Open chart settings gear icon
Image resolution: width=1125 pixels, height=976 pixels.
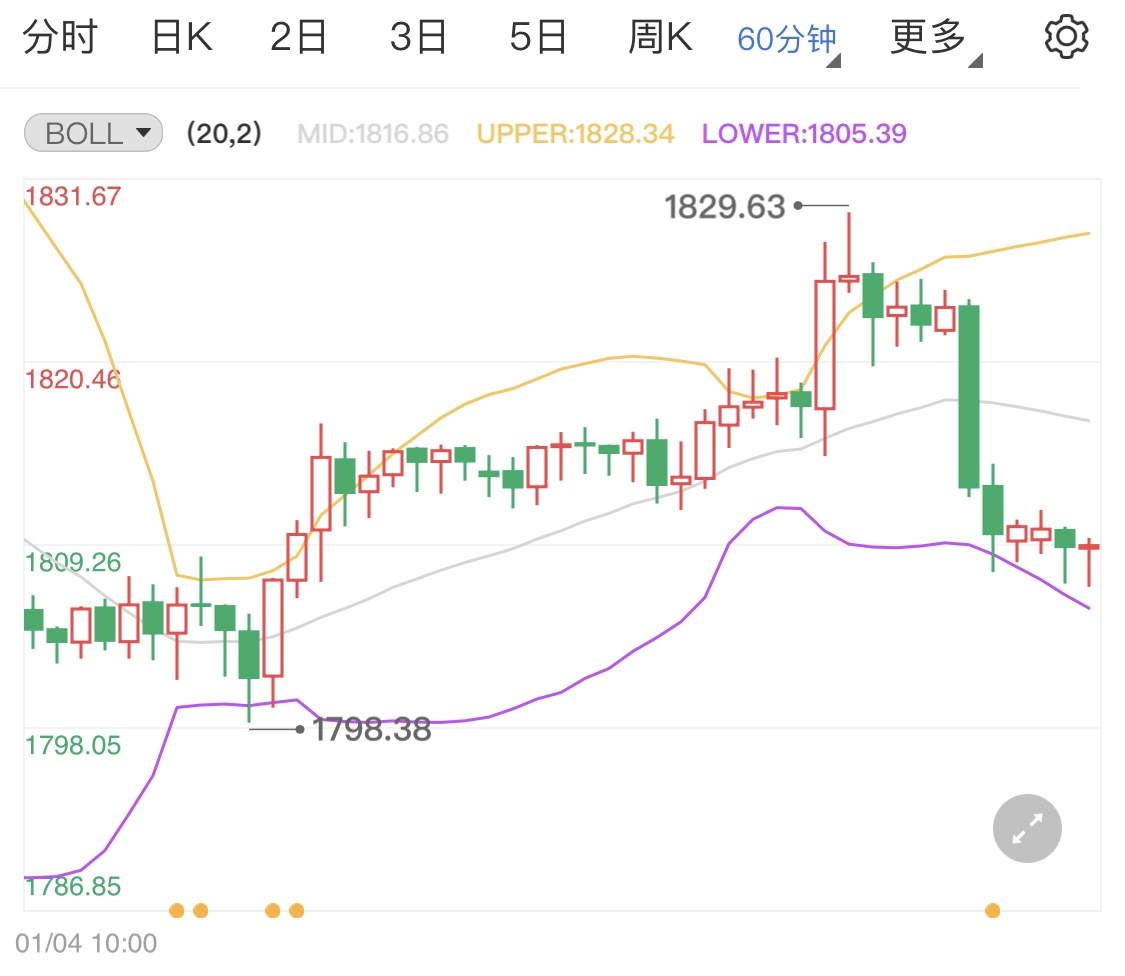[1066, 37]
